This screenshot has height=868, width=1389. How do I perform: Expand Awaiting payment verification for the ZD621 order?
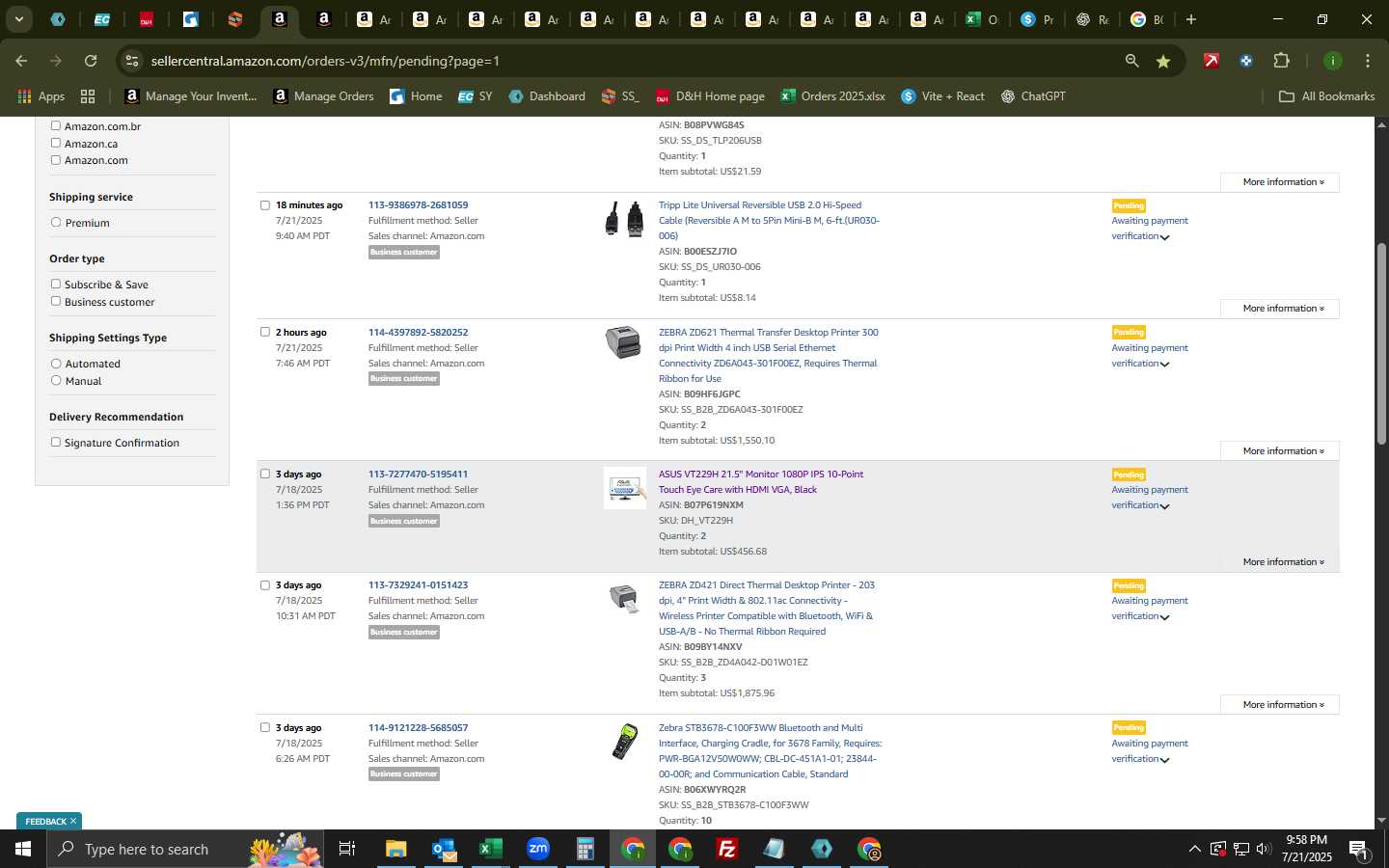tap(1149, 356)
